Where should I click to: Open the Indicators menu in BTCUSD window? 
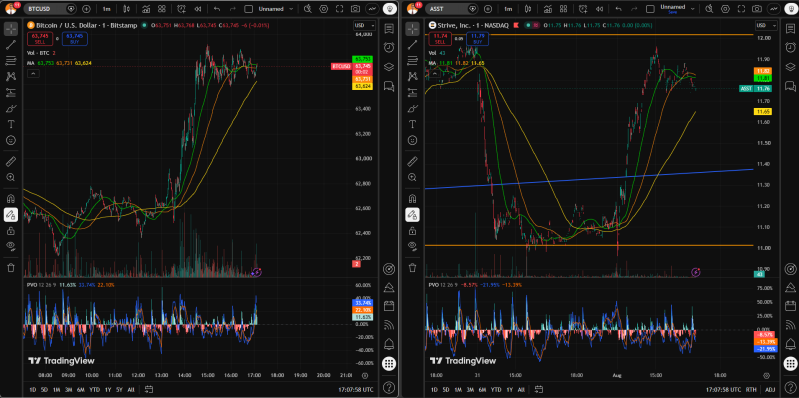coord(146,9)
